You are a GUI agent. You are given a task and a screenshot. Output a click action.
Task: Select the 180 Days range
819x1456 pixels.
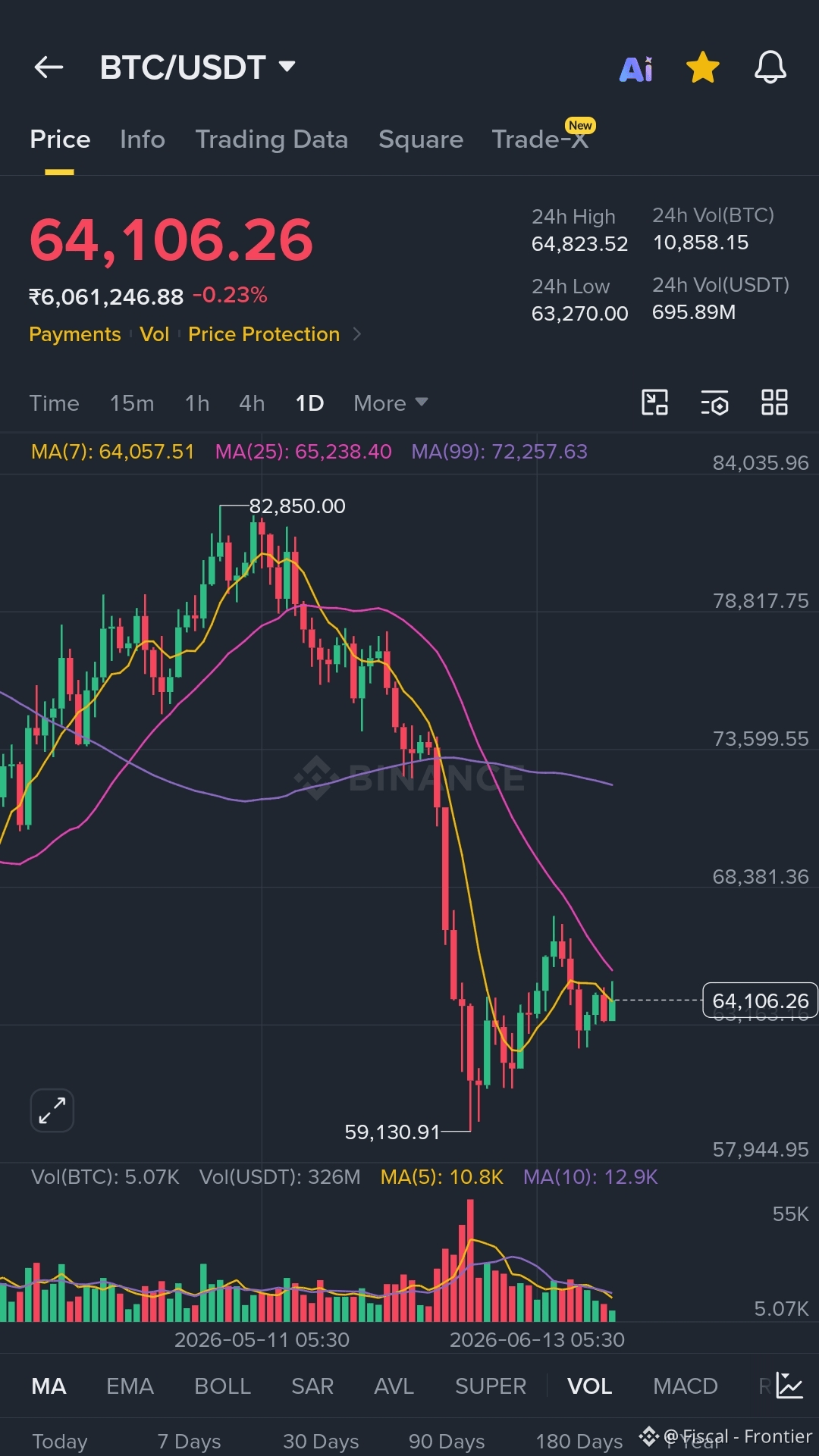579,1441
